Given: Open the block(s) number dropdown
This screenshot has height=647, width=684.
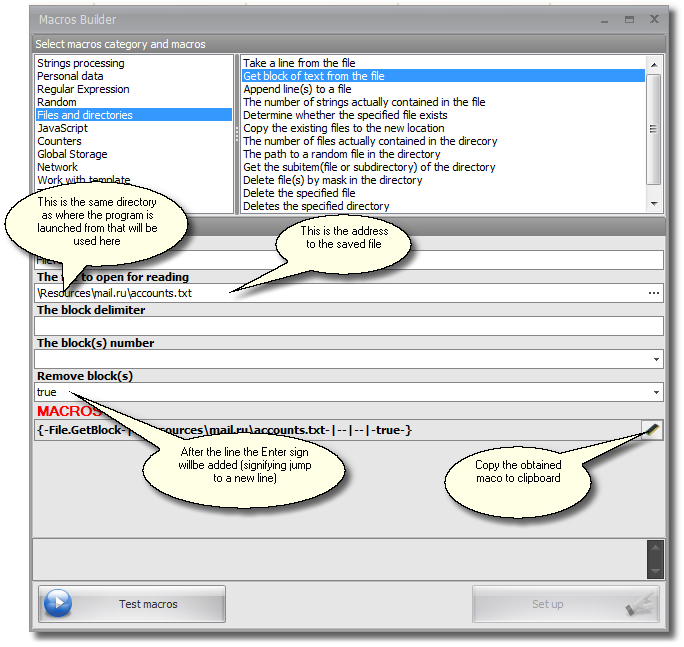Looking at the screenshot, I should pos(656,359).
